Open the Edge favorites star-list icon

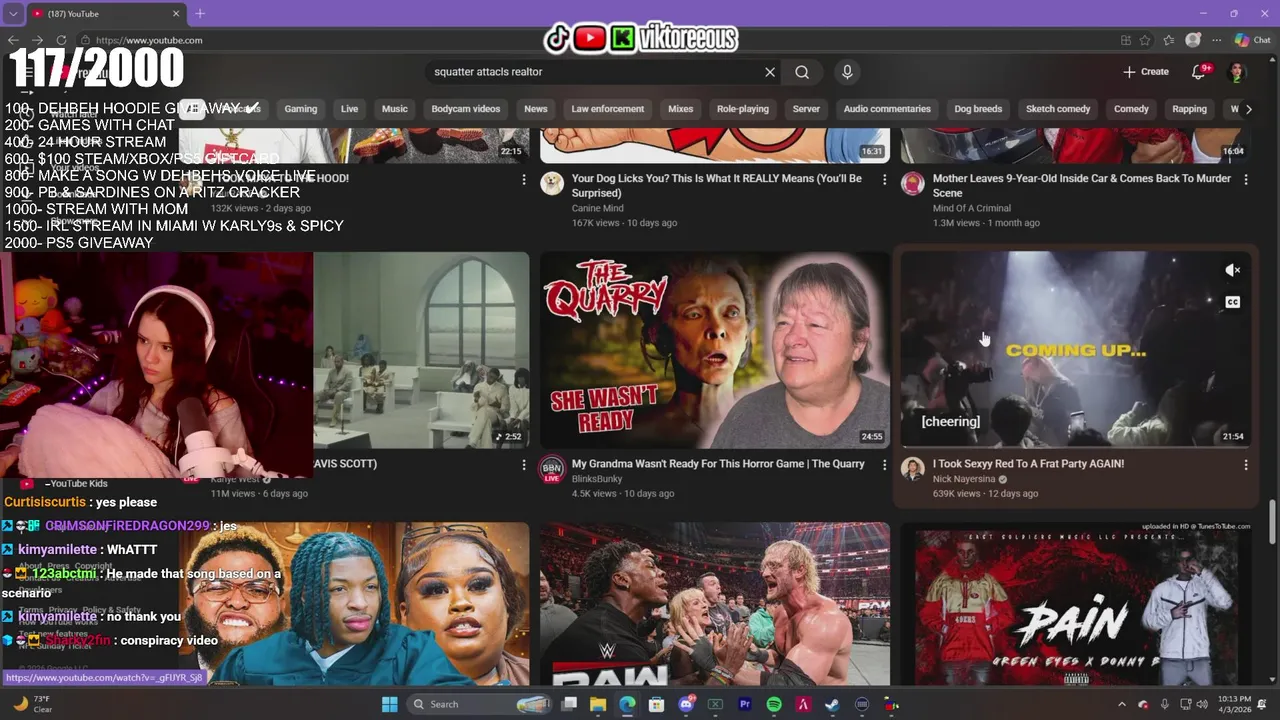pyautogui.click(x=1169, y=40)
